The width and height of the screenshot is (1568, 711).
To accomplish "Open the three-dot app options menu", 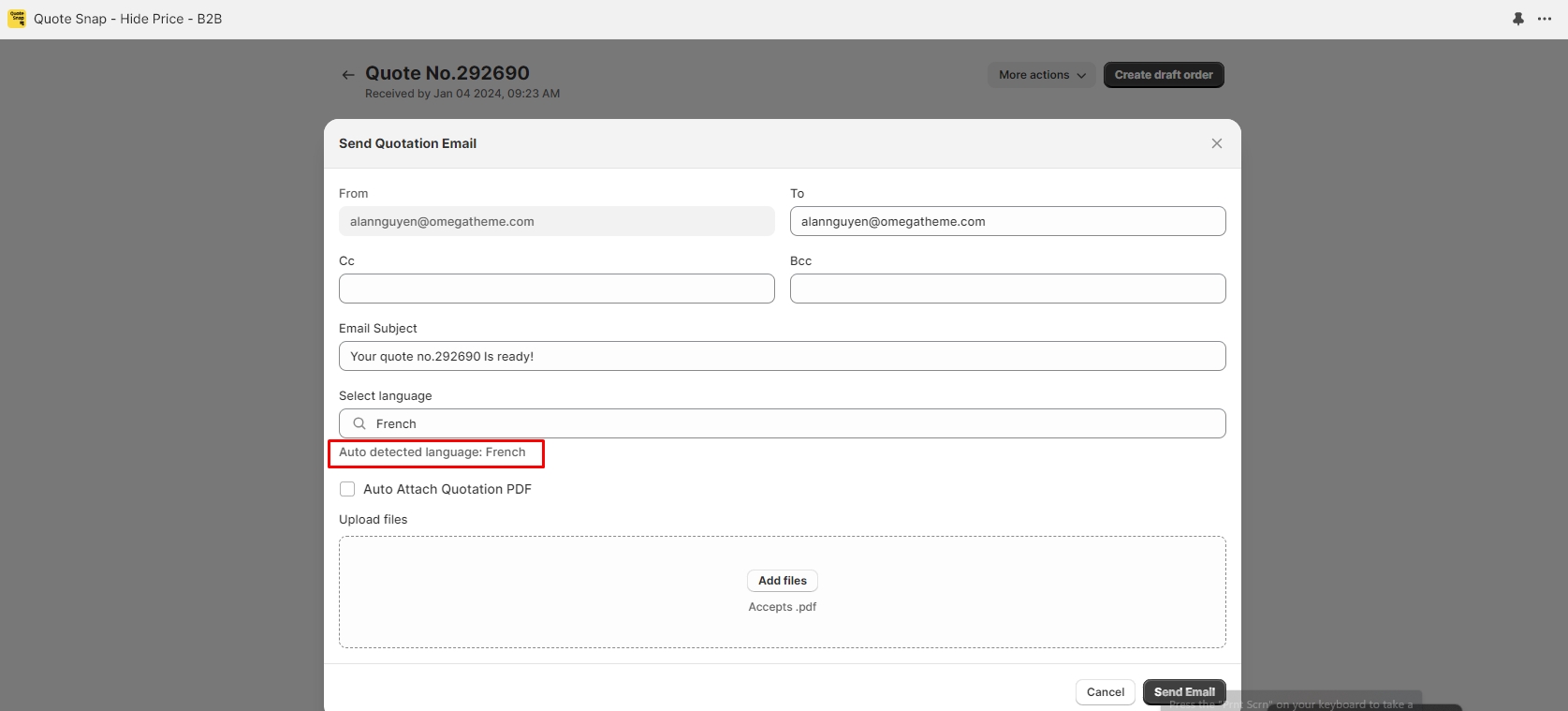I will coord(1545,19).
